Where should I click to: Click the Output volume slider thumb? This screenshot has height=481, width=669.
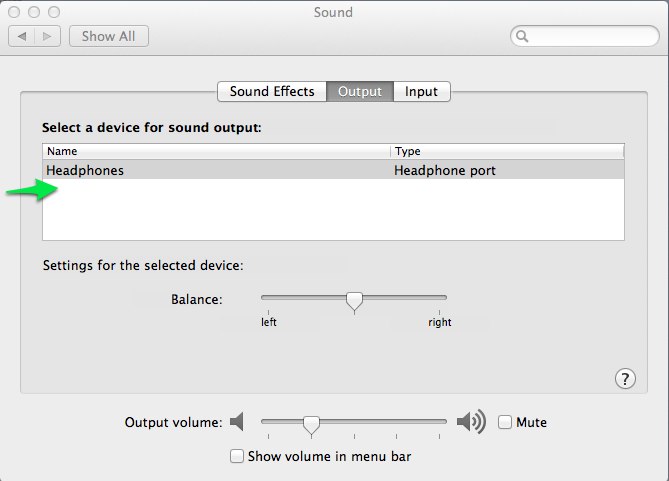[x=311, y=425]
